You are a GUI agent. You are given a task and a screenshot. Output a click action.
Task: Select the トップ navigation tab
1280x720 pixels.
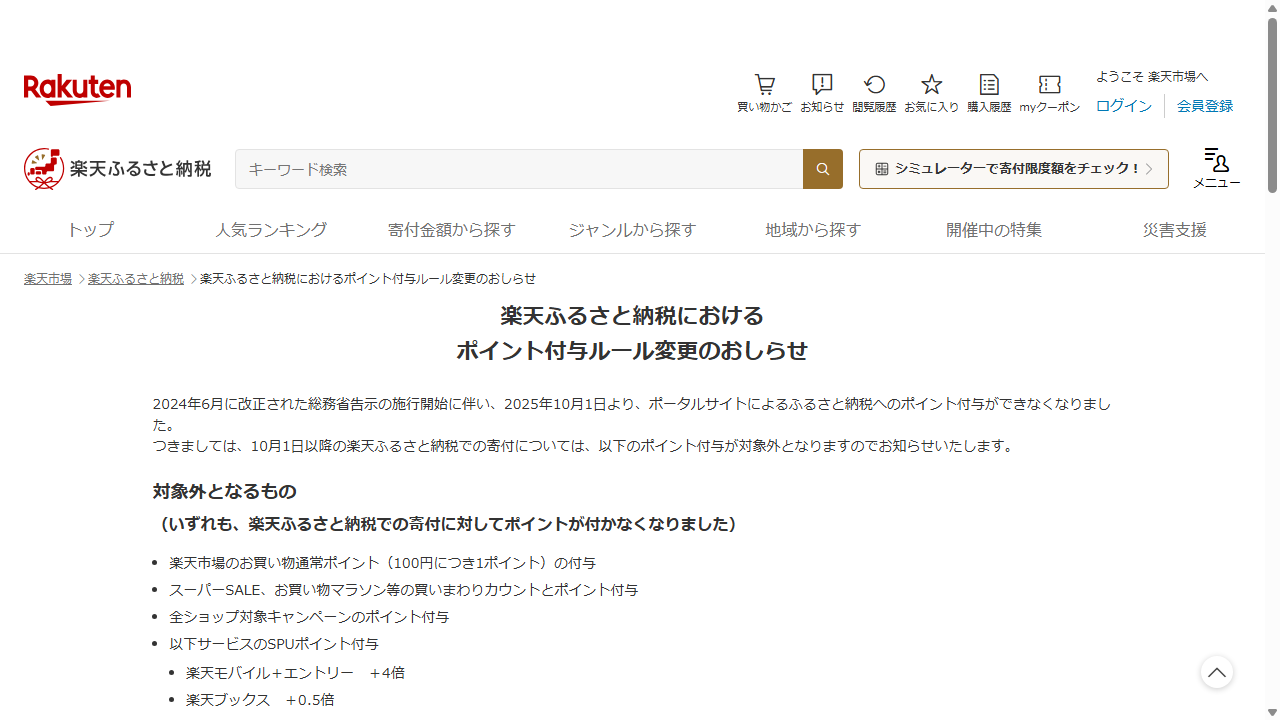click(x=90, y=230)
